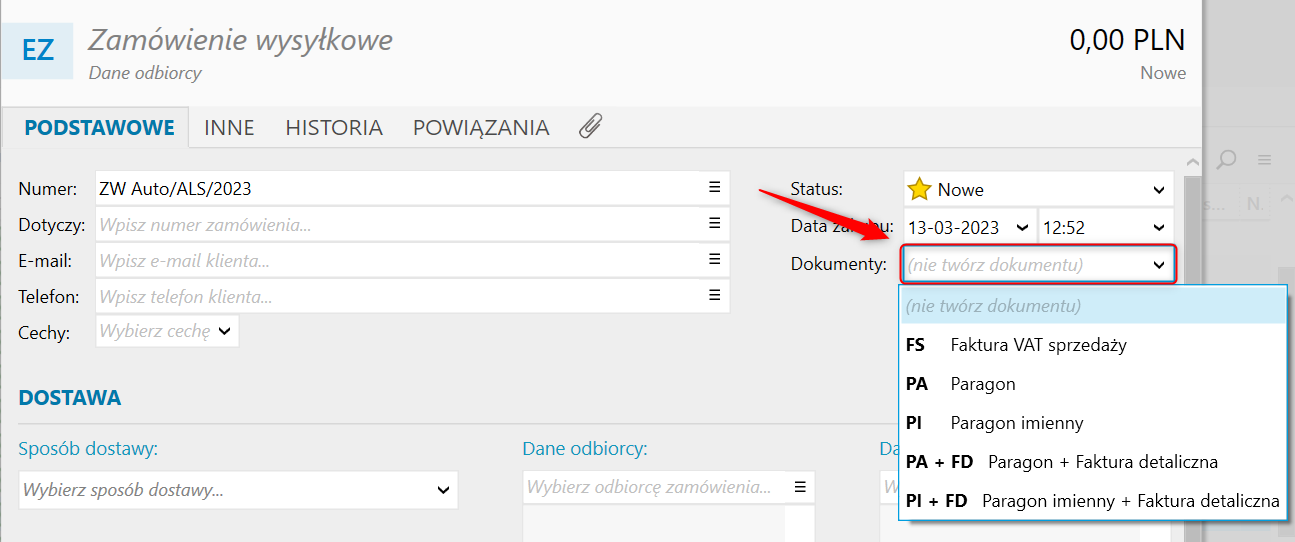This screenshot has width=1295, height=542.
Task: Choose Paragon imienny option
Action: (x=1016, y=423)
